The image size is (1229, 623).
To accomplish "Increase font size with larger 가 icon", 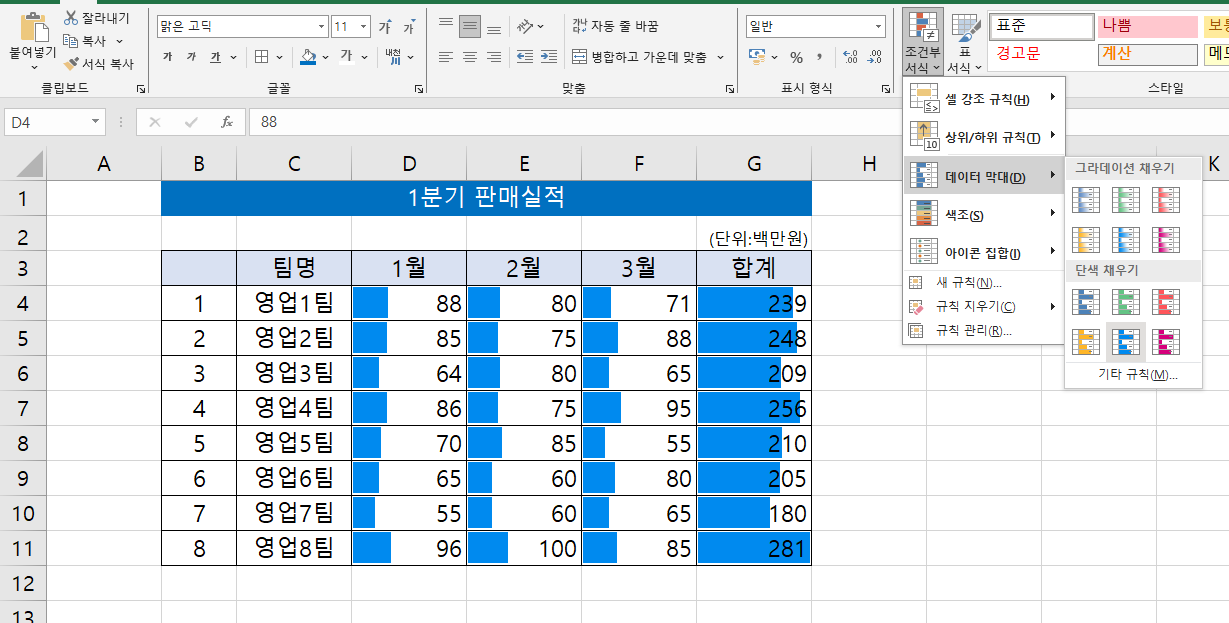I will tap(384, 26).
